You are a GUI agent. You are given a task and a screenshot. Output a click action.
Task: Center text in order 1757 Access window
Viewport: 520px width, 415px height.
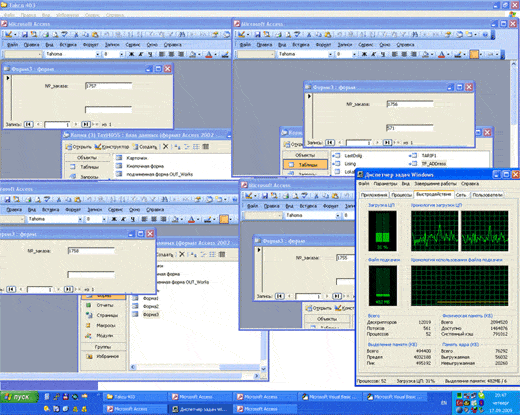(171, 54)
